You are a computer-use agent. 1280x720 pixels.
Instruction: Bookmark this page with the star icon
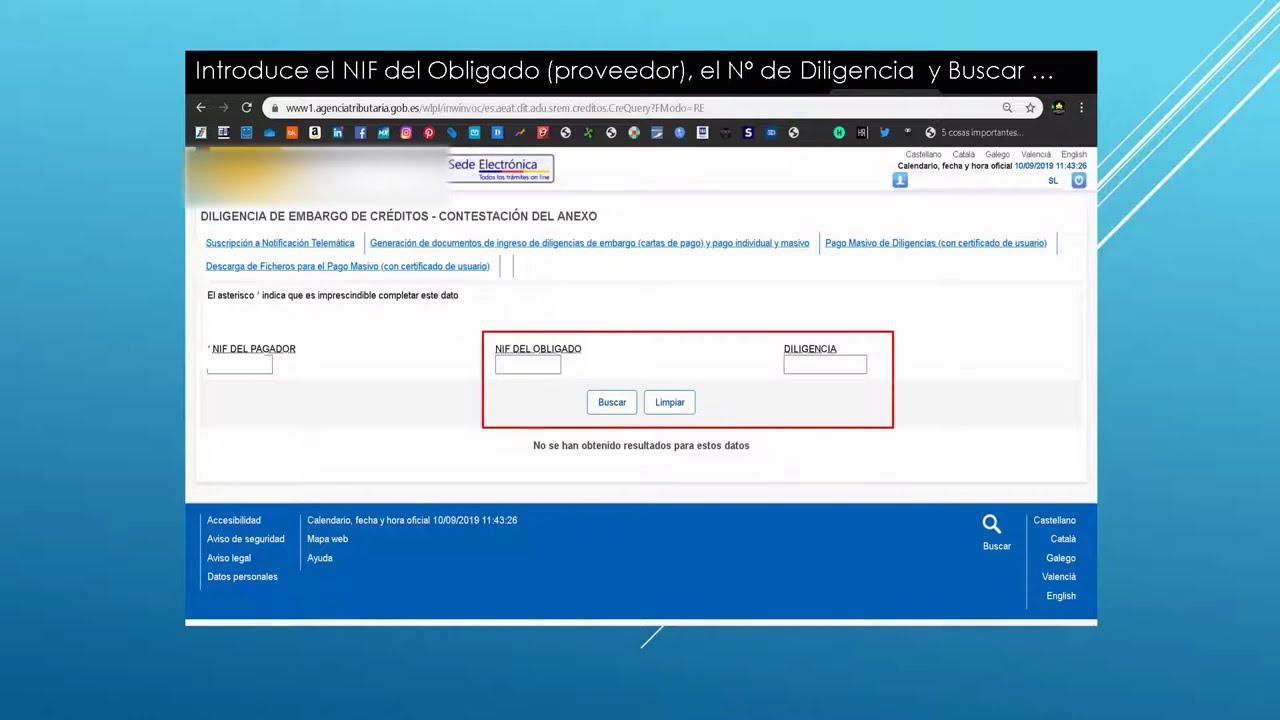(1029, 107)
